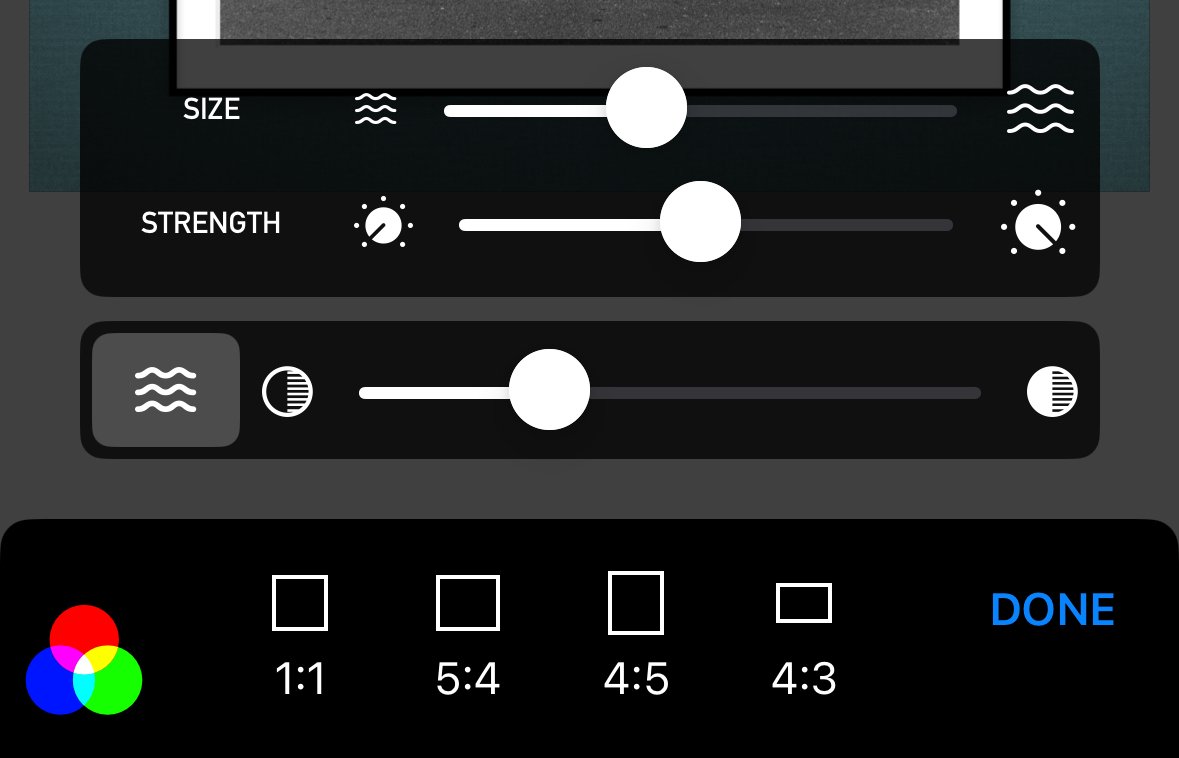The height and width of the screenshot is (758, 1179).
Task: Tap the small waves icon beside SIZE
Action: [x=375, y=109]
